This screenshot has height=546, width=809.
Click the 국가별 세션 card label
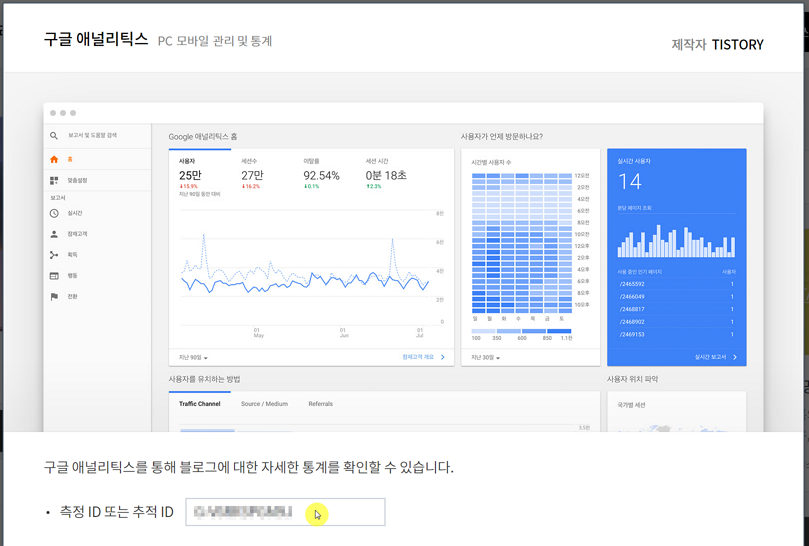pyautogui.click(x=631, y=405)
